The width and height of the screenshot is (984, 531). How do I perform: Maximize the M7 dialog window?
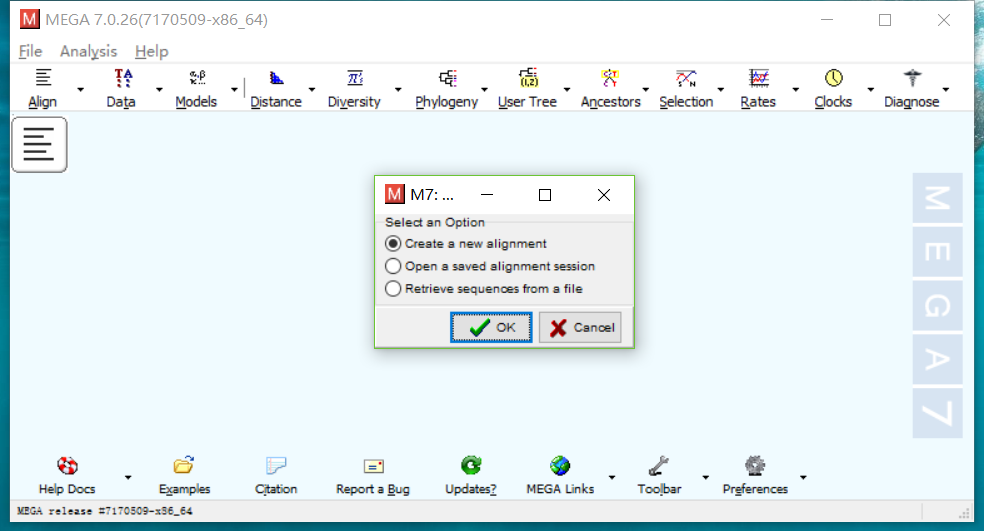(x=545, y=195)
